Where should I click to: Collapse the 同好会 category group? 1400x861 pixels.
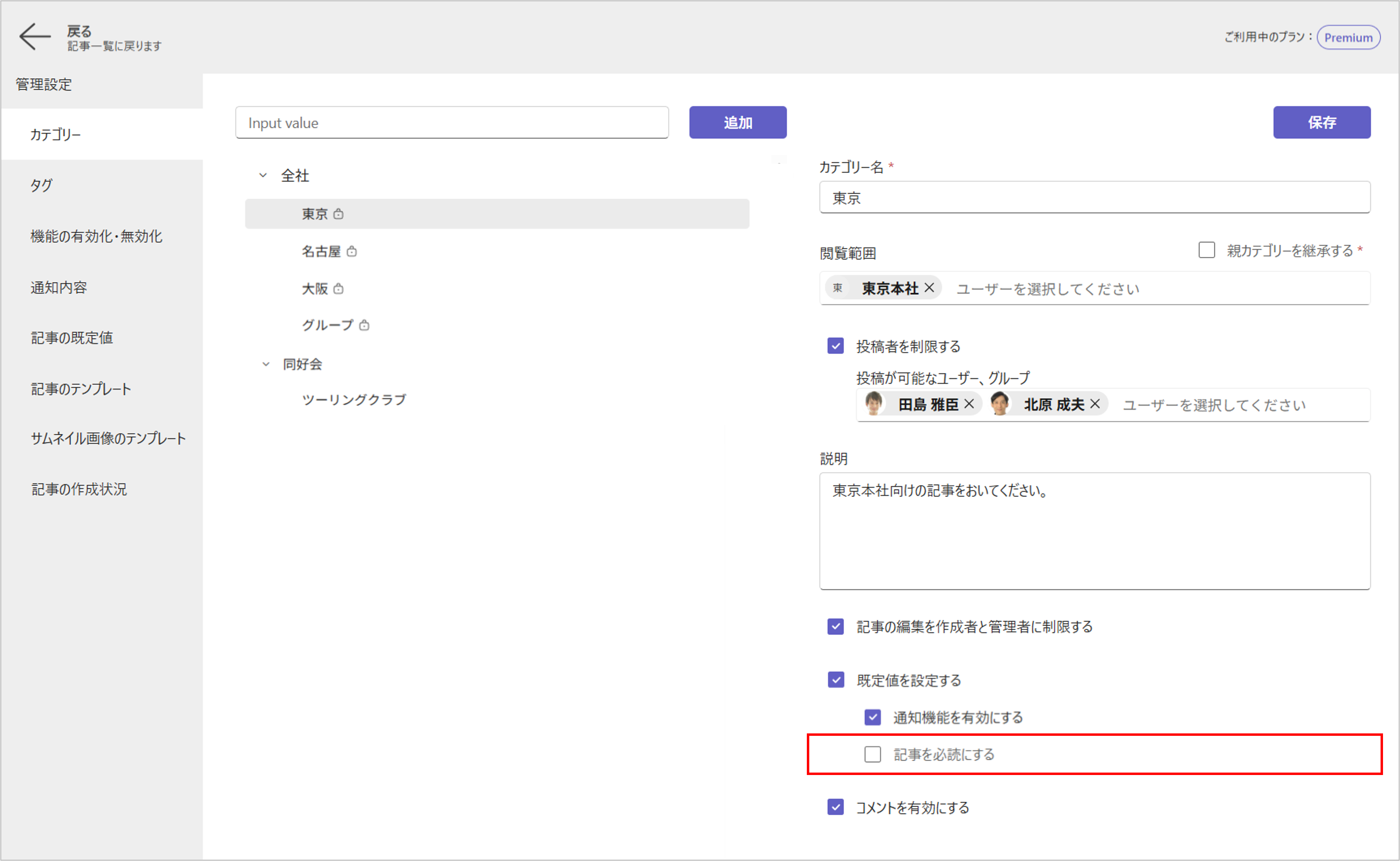[x=265, y=364]
